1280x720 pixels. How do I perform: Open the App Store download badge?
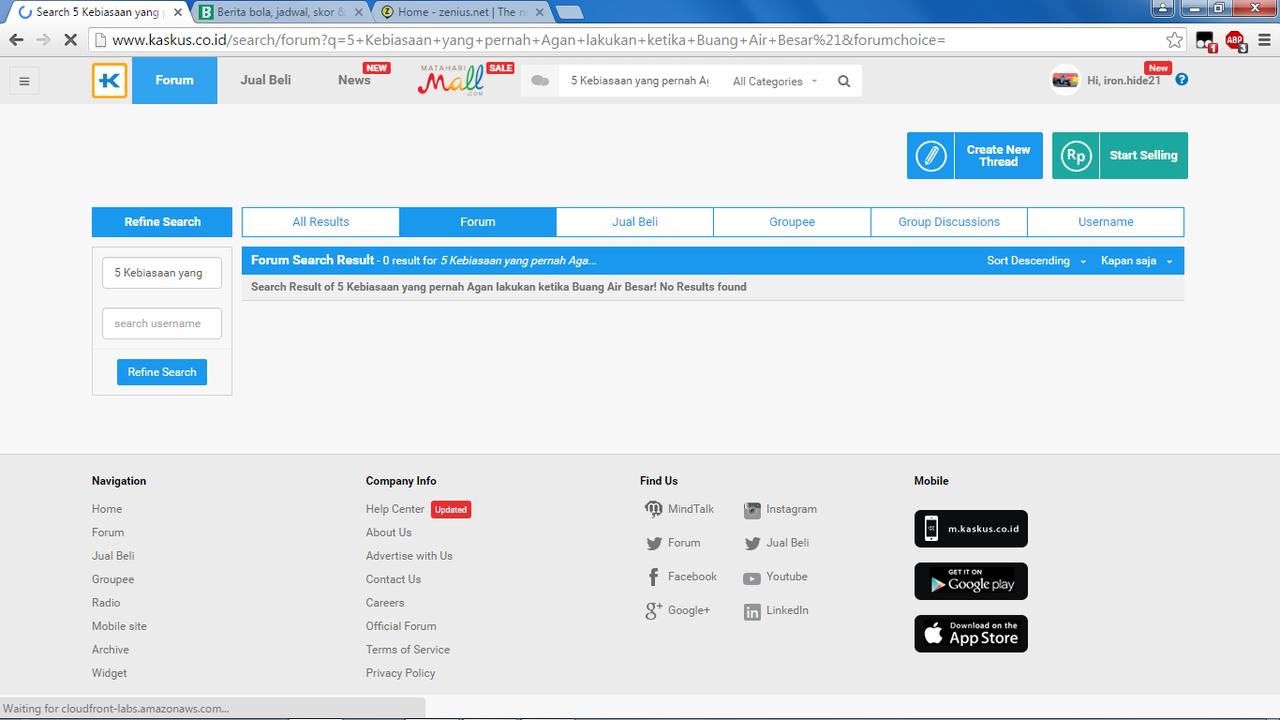coord(971,633)
